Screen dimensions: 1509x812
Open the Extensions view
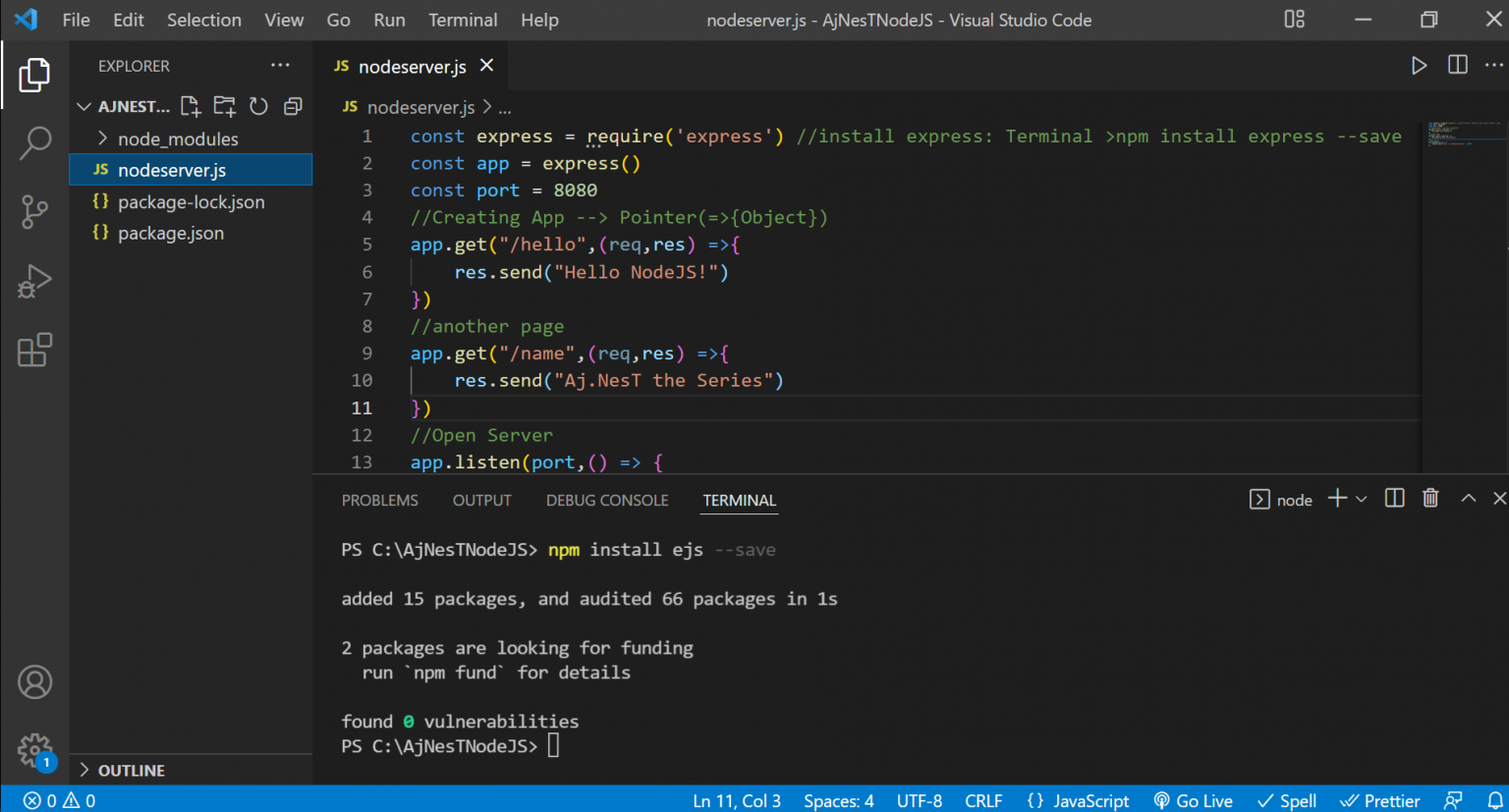pos(34,351)
